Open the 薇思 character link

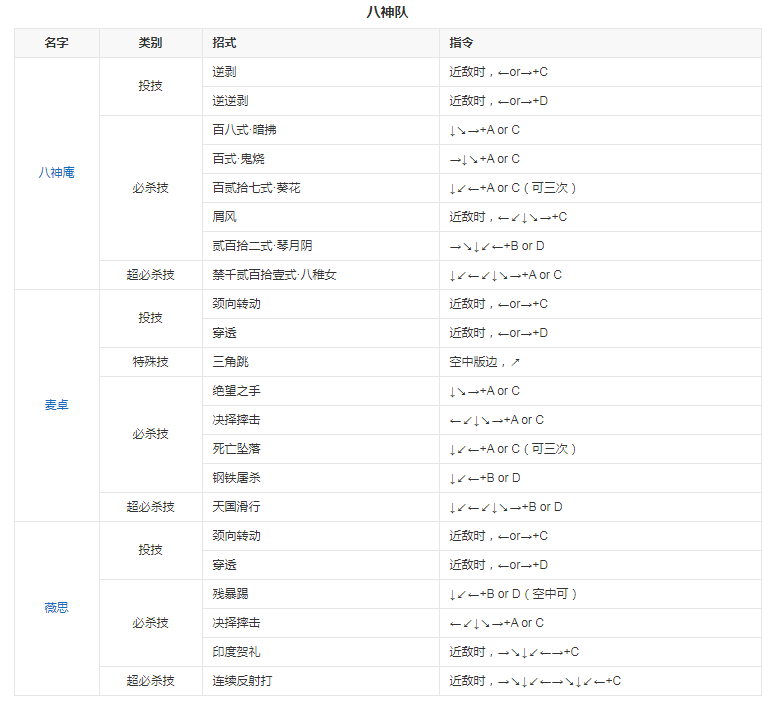coord(56,608)
